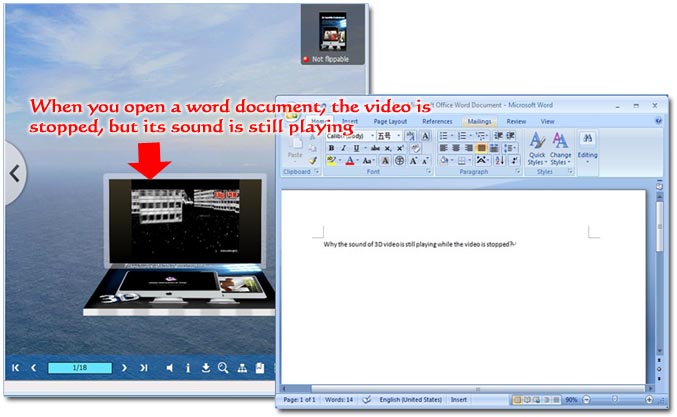Screen dimensions: 677x417
Task: Toggle Show/Hide paragraph marks
Action: coord(514,161)
